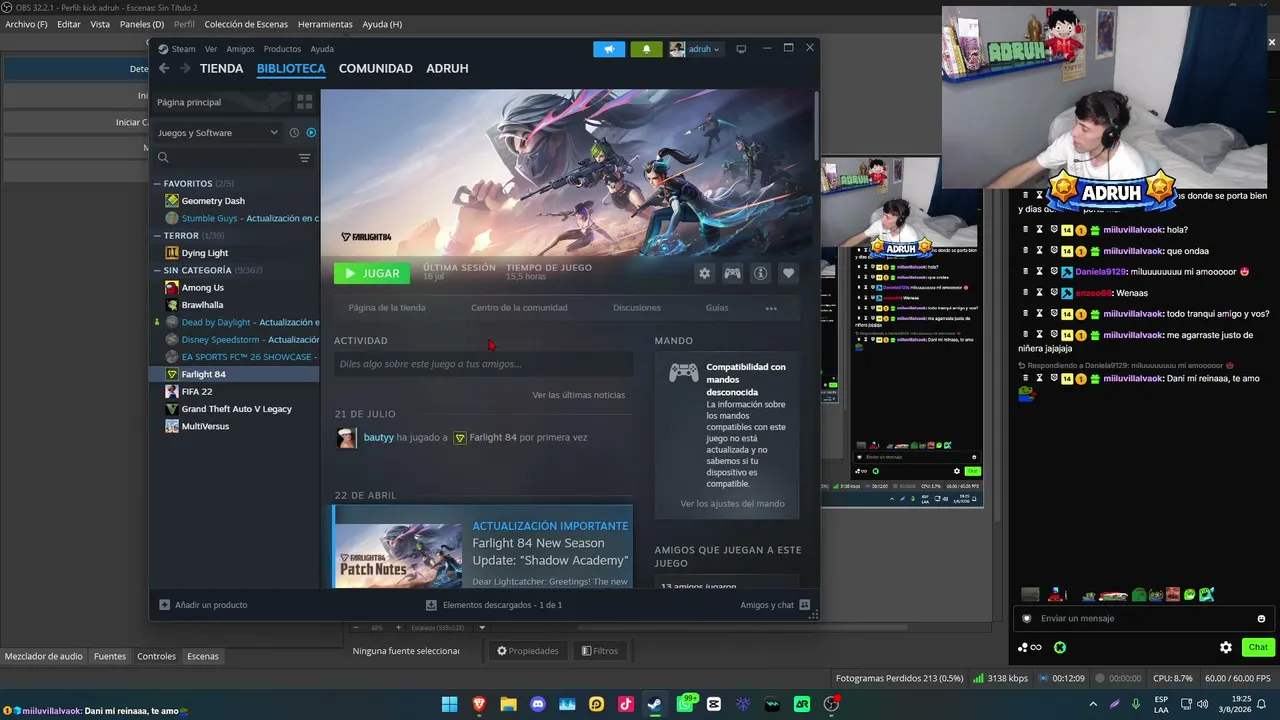Zoom out OBS preview with minus button
Screen dimensions: 1280x720
pos(355,628)
